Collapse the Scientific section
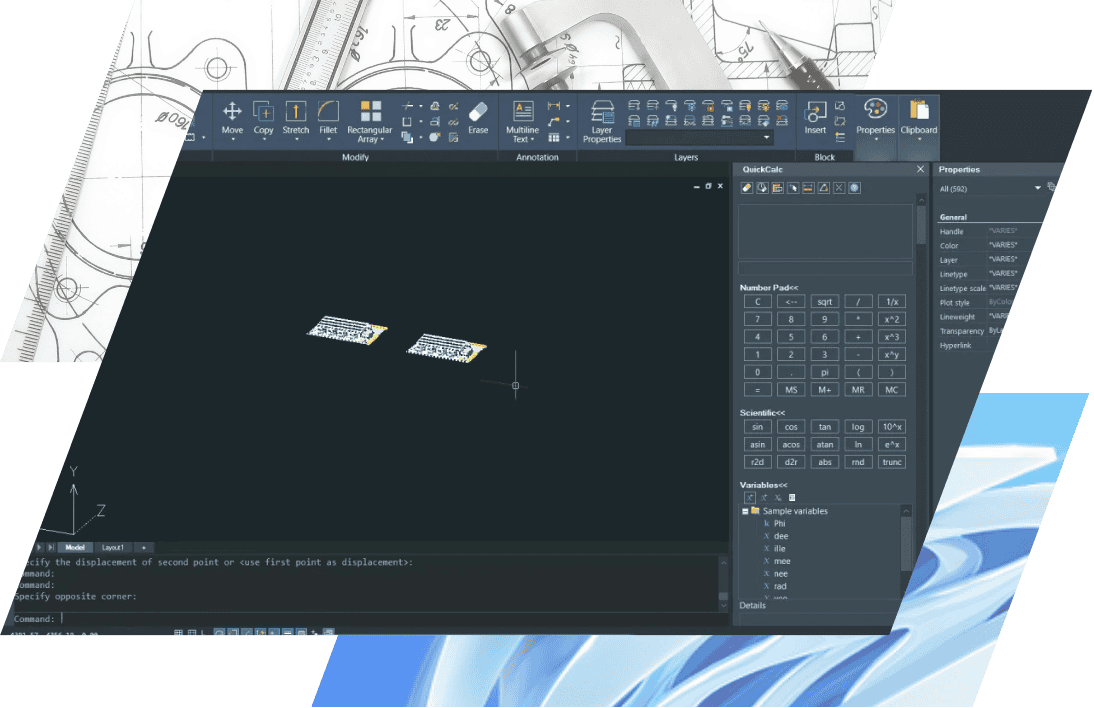 pyautogui.click(x=762, y=413)
